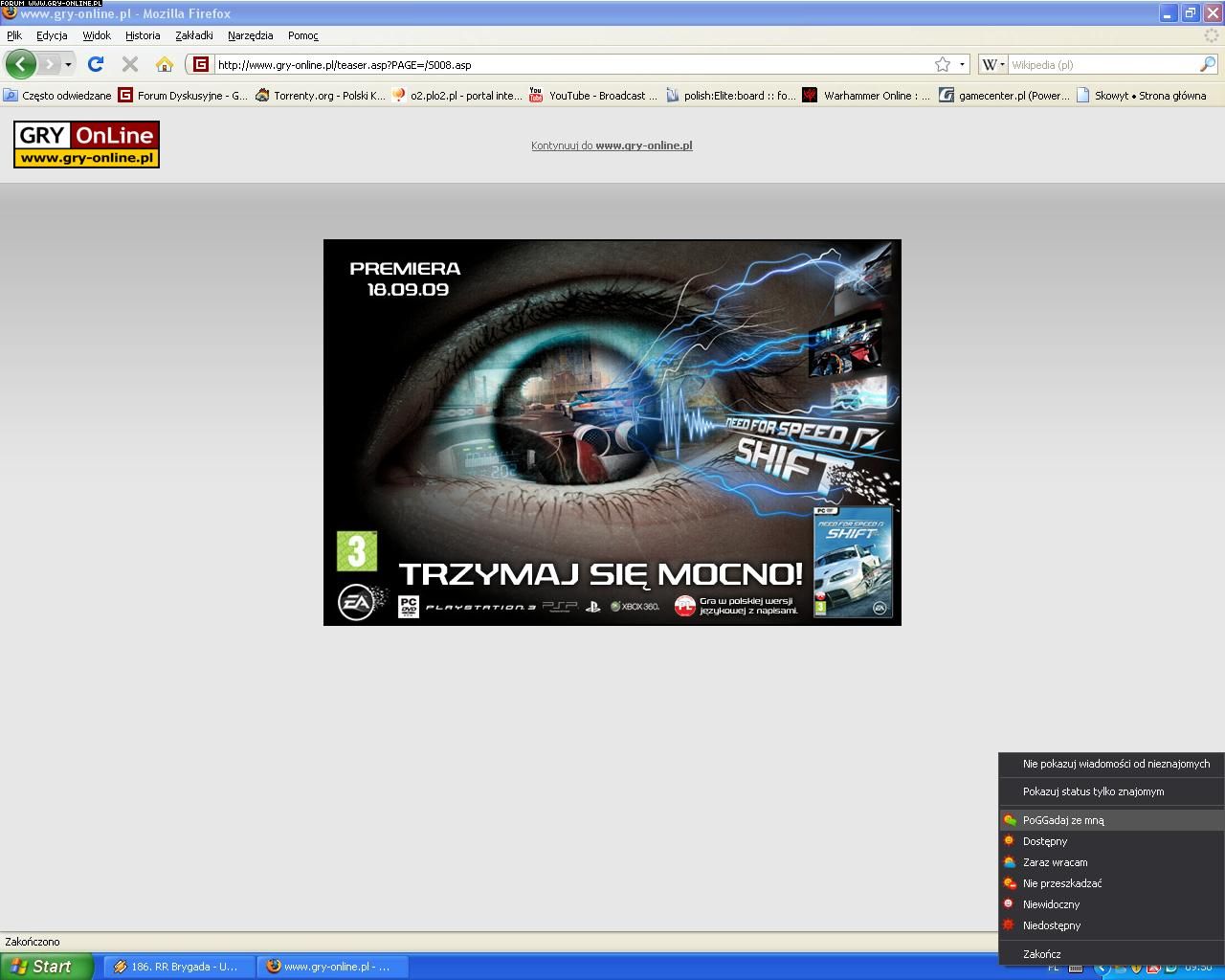Open the Wikipedia search engine dropdown
This screenshot has width=1225, height=980.
(x=992, y=64)
